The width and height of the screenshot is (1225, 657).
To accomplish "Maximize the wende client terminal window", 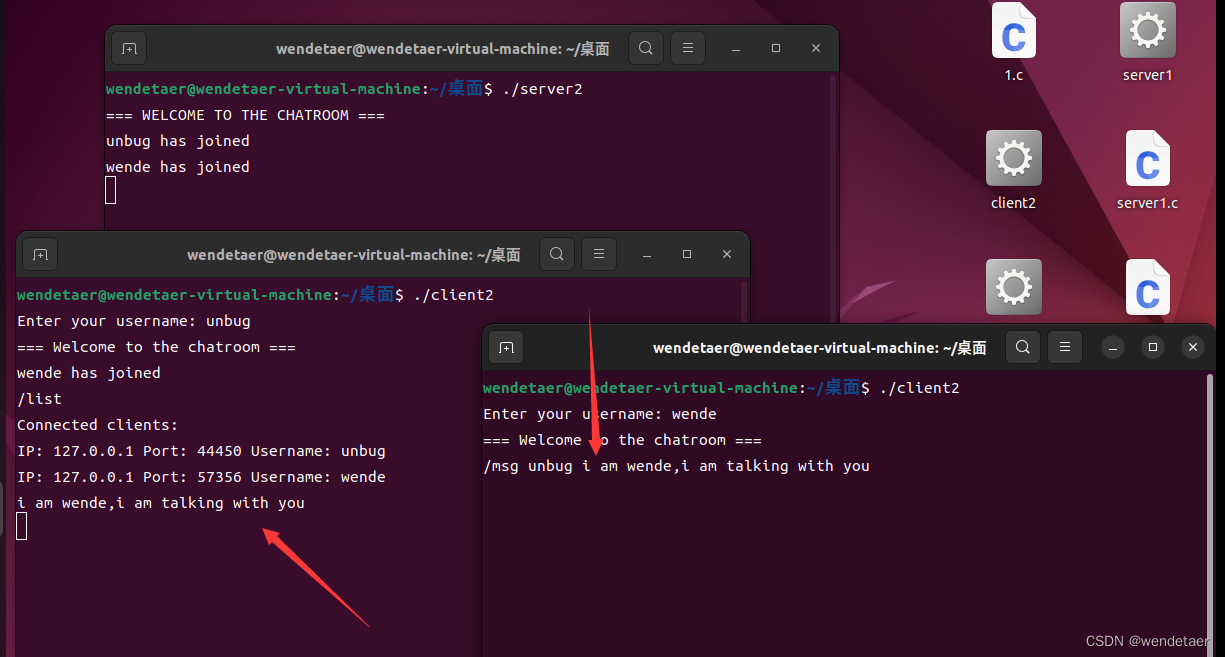I will coord(1153,347).
